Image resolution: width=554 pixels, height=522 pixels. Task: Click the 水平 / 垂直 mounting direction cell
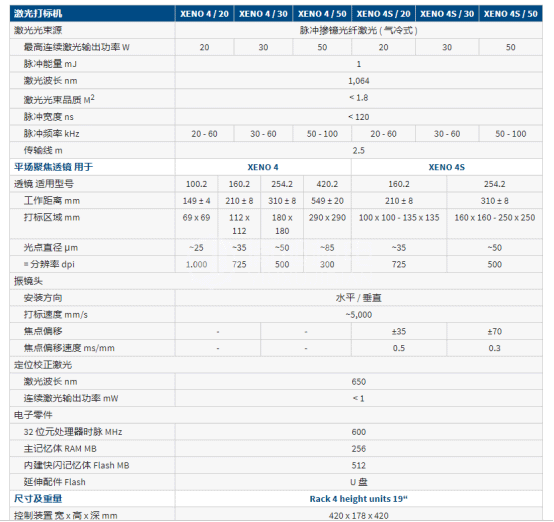pyautogui.click(x=359, y=298)
